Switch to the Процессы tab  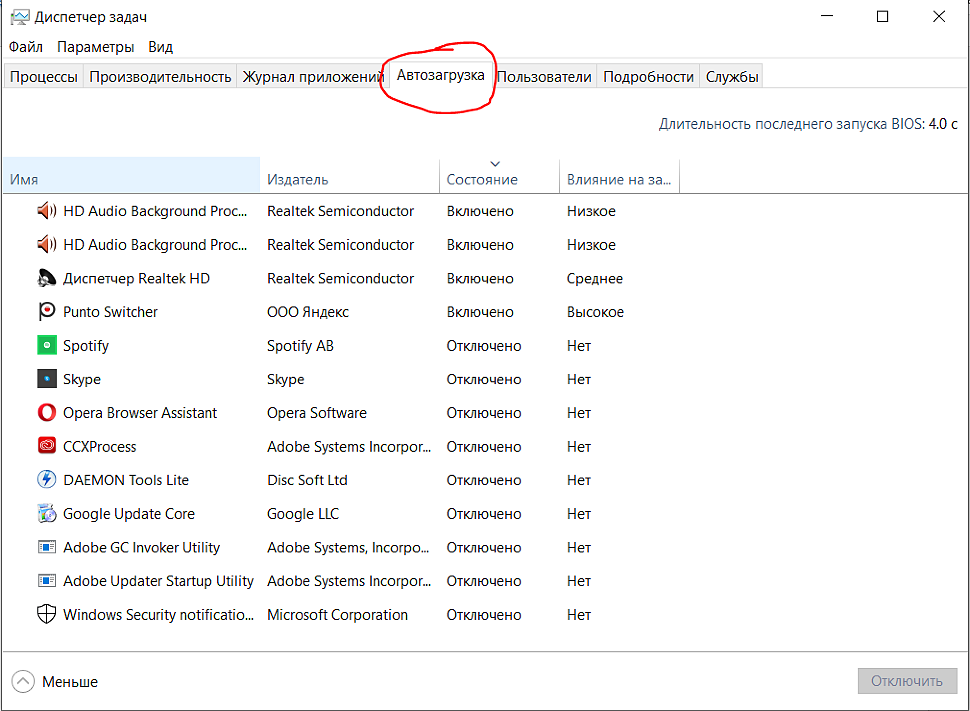(44, 77)
